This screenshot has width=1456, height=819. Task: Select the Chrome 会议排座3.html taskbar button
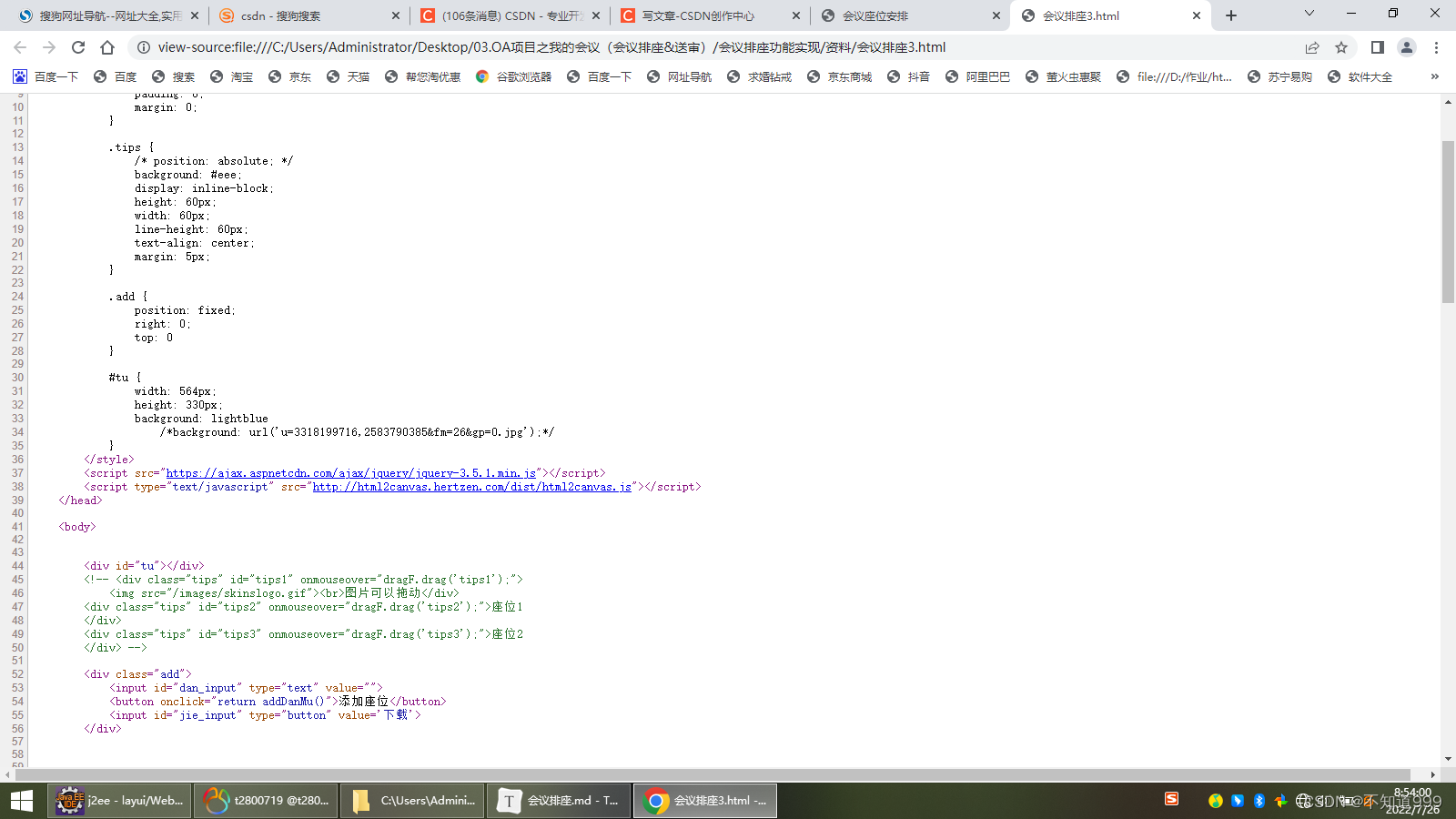coord(705,801)
